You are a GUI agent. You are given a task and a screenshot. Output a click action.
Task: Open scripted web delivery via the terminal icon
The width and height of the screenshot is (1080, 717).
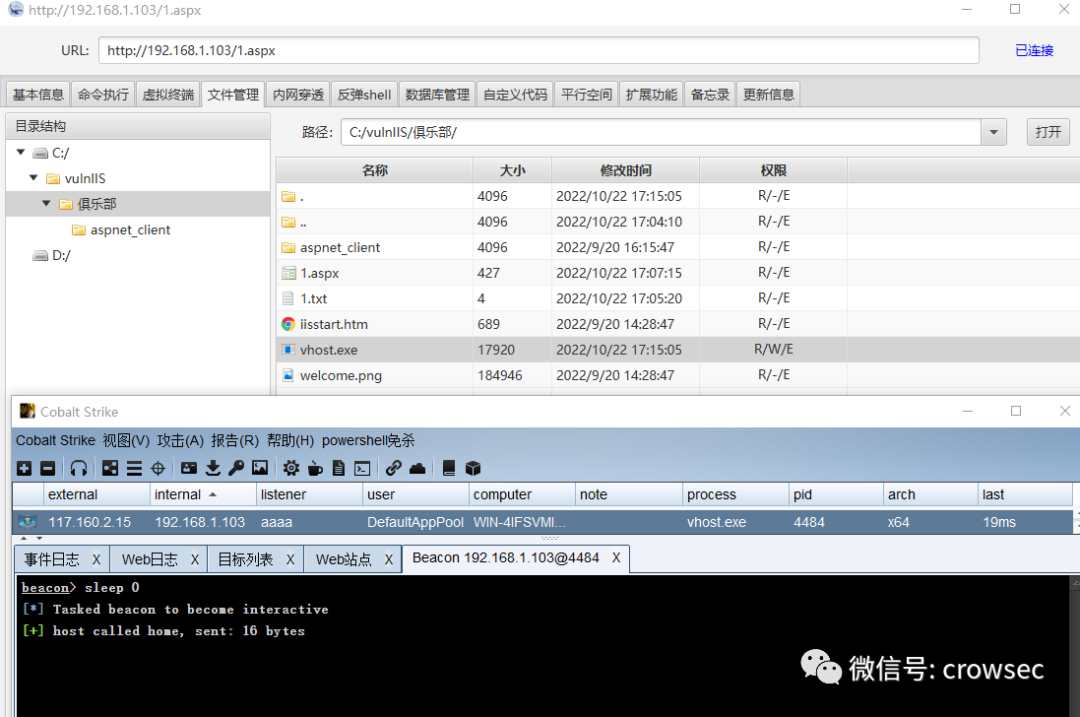point(362,468)
